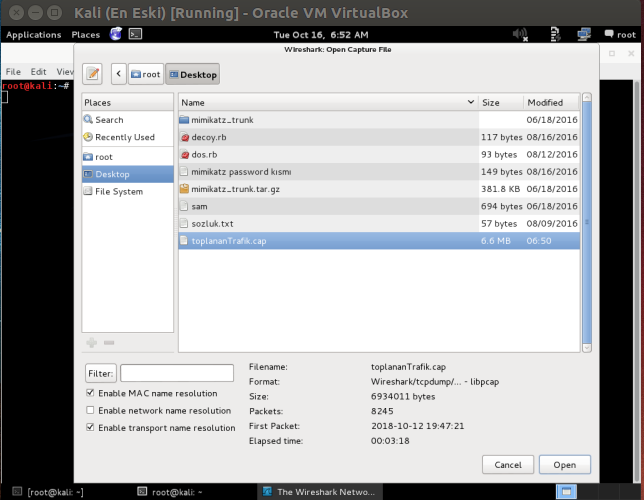Click the 381.8 KB size cell
644x500 pixels.
click(x=501, y=189)
